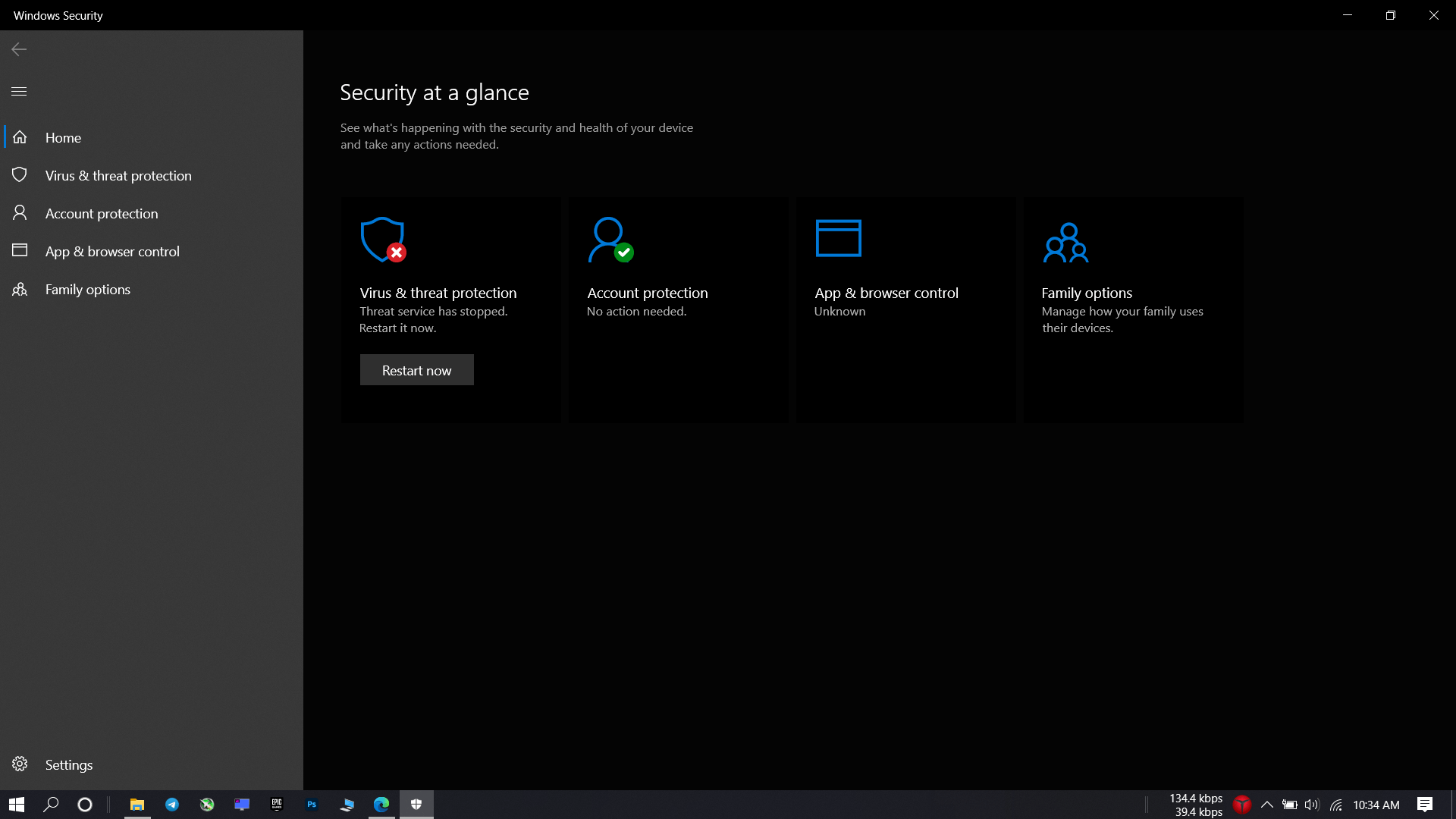Viewport: 1456px width, 819px height.
Task: Toggle the hamburger navigation menu
Action: click(19, 92)
